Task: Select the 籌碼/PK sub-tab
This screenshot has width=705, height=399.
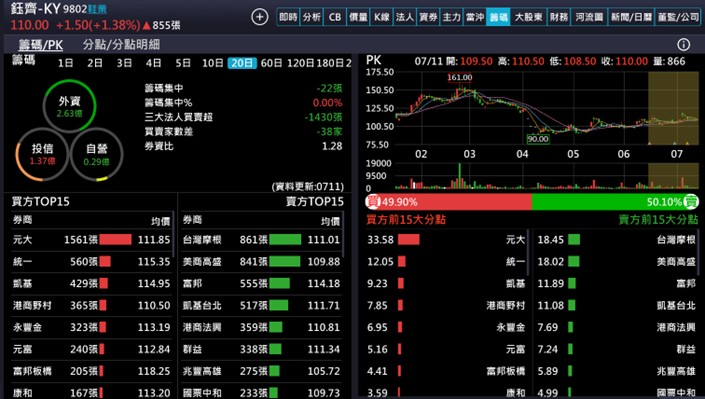Action: click(x=40, y=45)
